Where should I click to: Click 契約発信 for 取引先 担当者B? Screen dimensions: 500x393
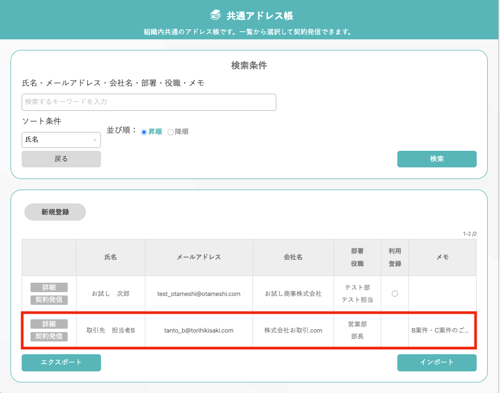coord(49,336)
